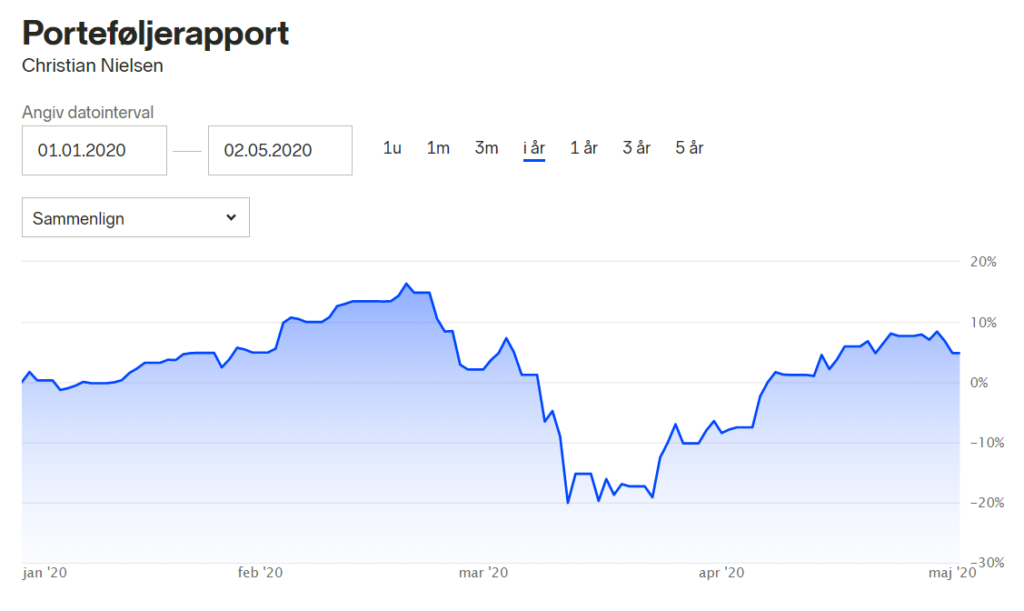Click the Sammenlign chevron arrow
Image resolution: width=1024 pixels, height=611 pixels.
point(231,217)
